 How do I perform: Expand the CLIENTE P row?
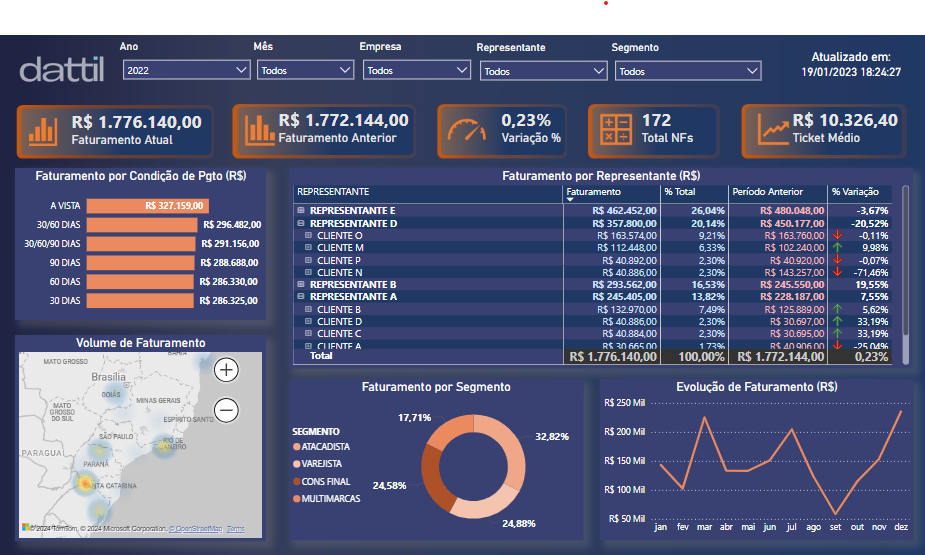308,260
